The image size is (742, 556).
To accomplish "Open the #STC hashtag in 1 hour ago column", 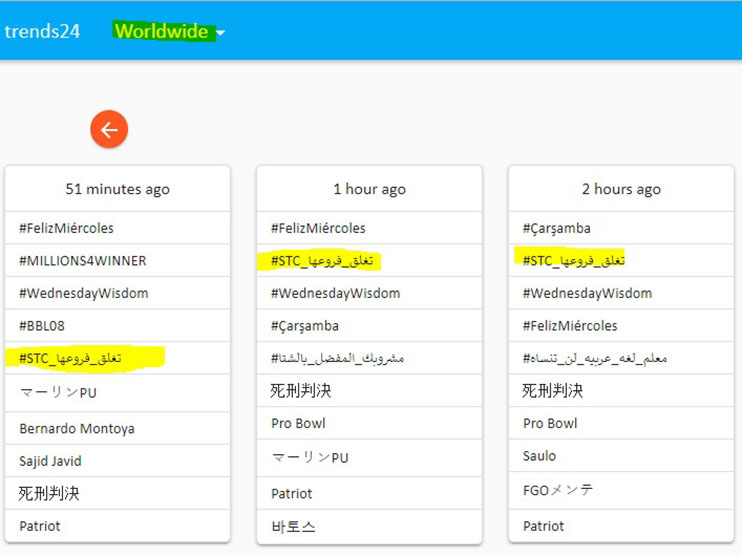I will tap(322, 261).
